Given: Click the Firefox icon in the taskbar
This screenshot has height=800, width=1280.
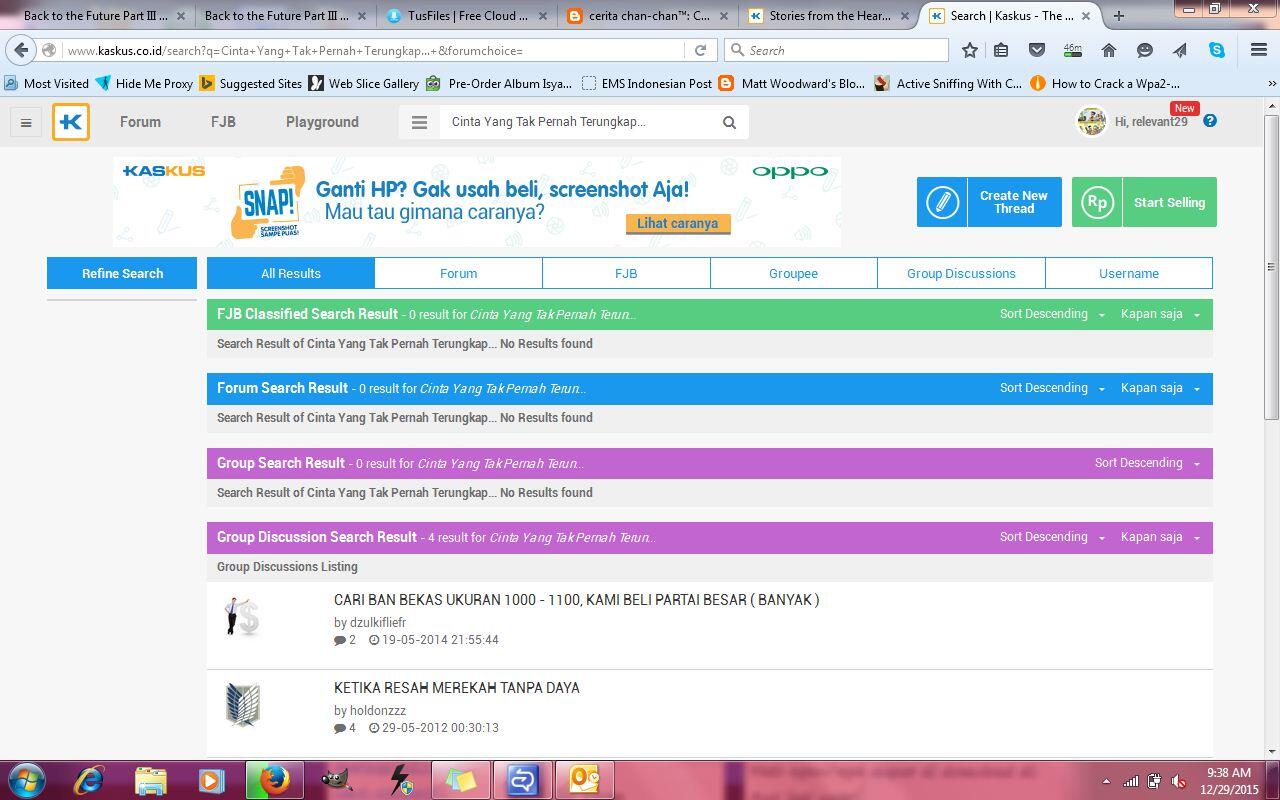Looking at the screenshot, I should click(274, 779).
